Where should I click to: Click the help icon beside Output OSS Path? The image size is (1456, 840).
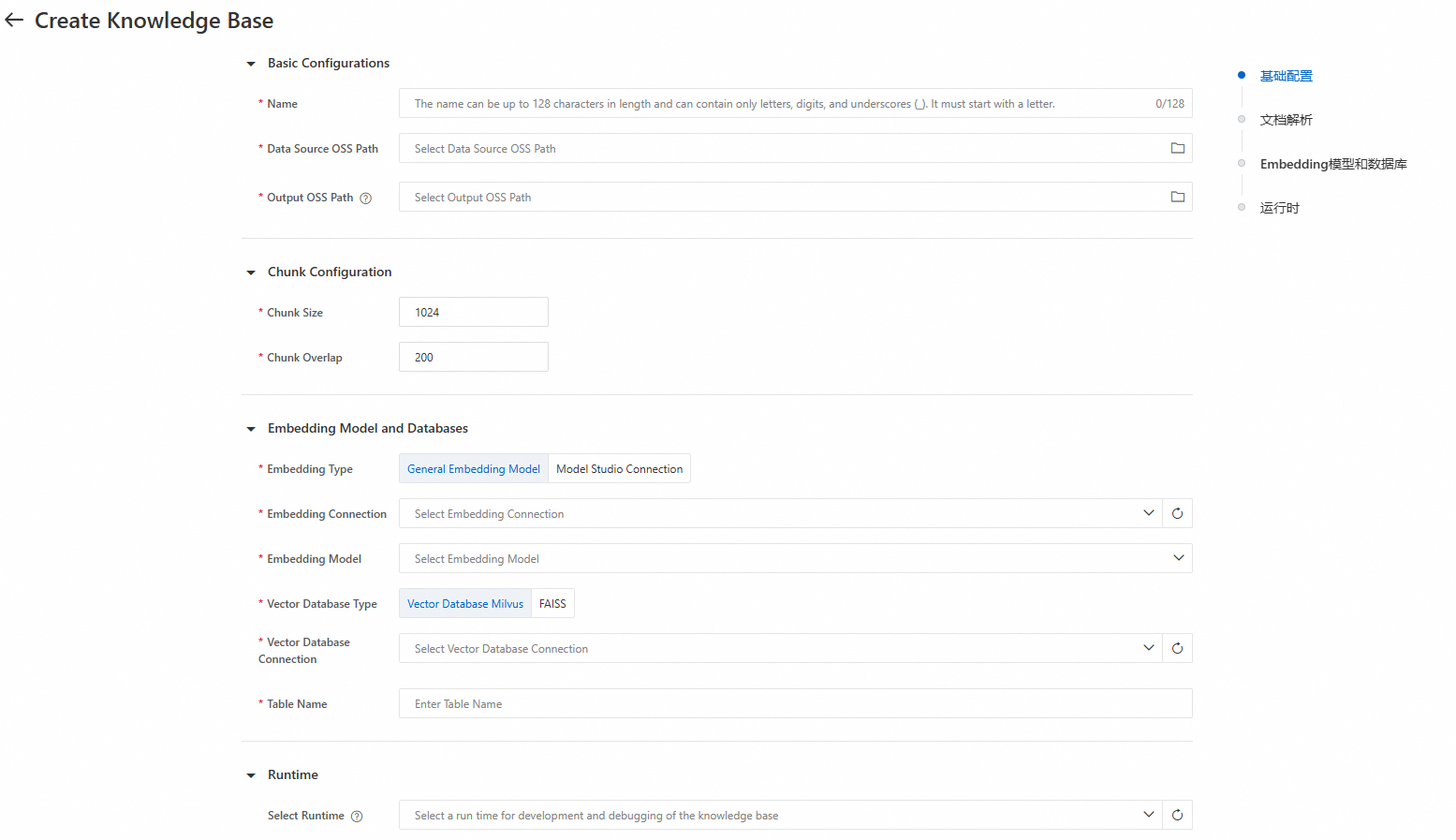366,198
